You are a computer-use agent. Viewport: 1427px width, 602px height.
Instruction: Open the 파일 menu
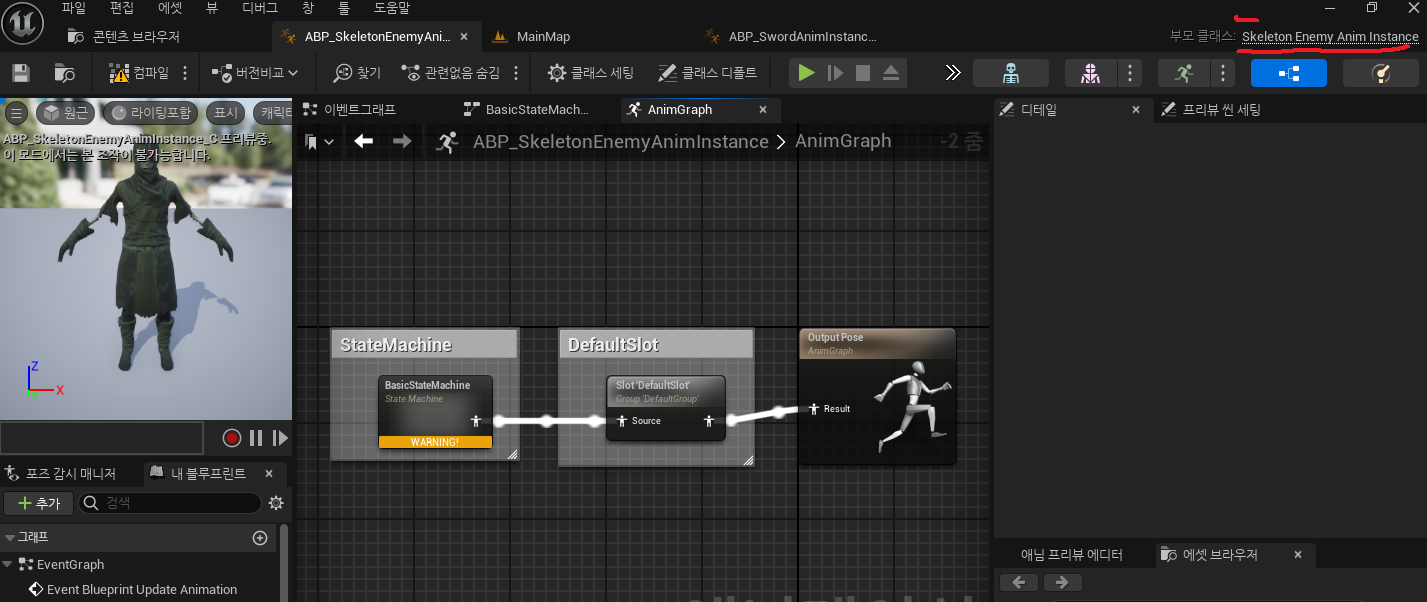click(x=74, y=8)
